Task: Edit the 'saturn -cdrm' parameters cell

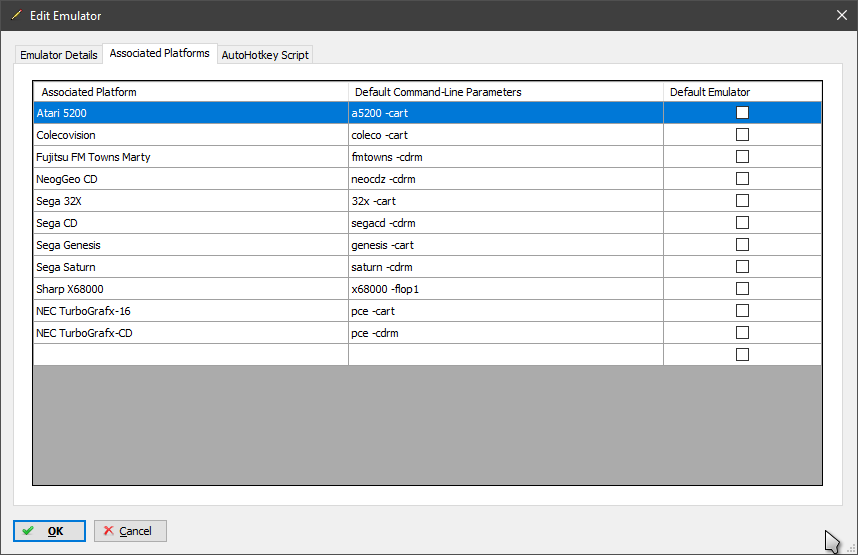Action: pos(506,267)
